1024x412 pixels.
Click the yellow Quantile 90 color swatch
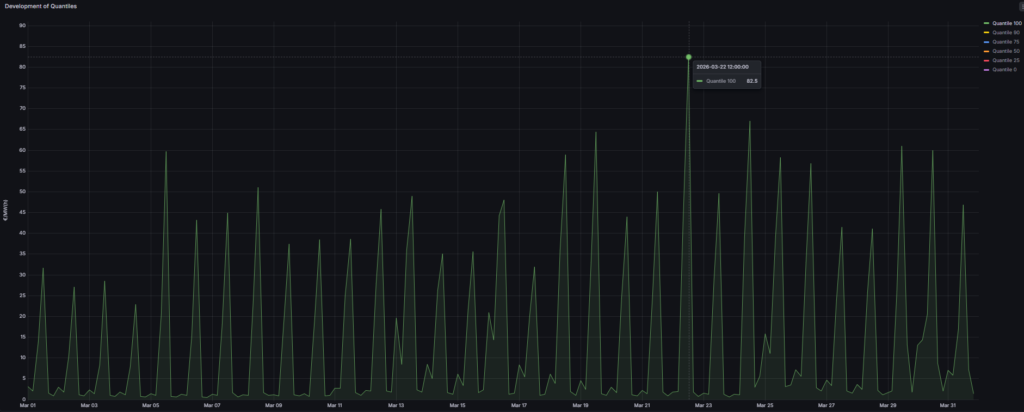click(986, 32)
